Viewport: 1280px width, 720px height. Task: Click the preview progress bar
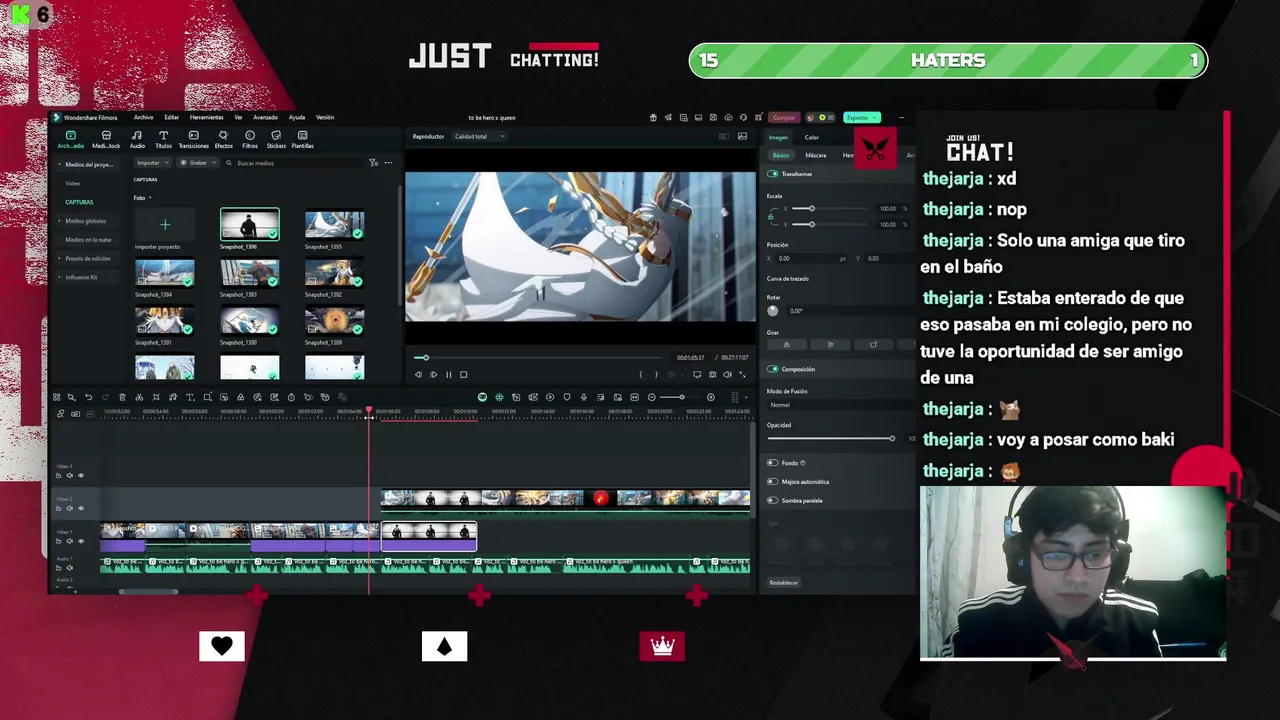538,358
